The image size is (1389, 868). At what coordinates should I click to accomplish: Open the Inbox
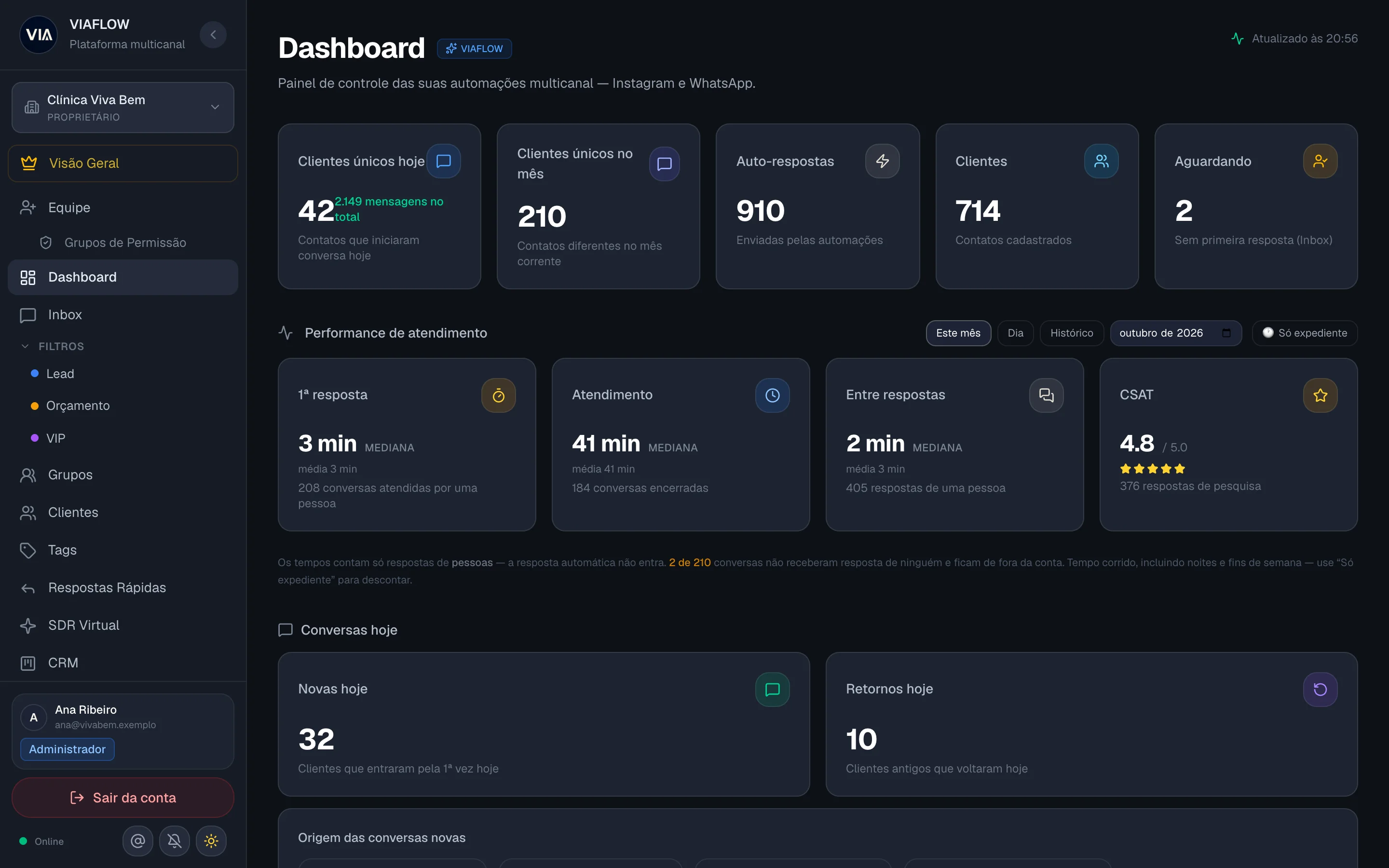click(123, 315)
